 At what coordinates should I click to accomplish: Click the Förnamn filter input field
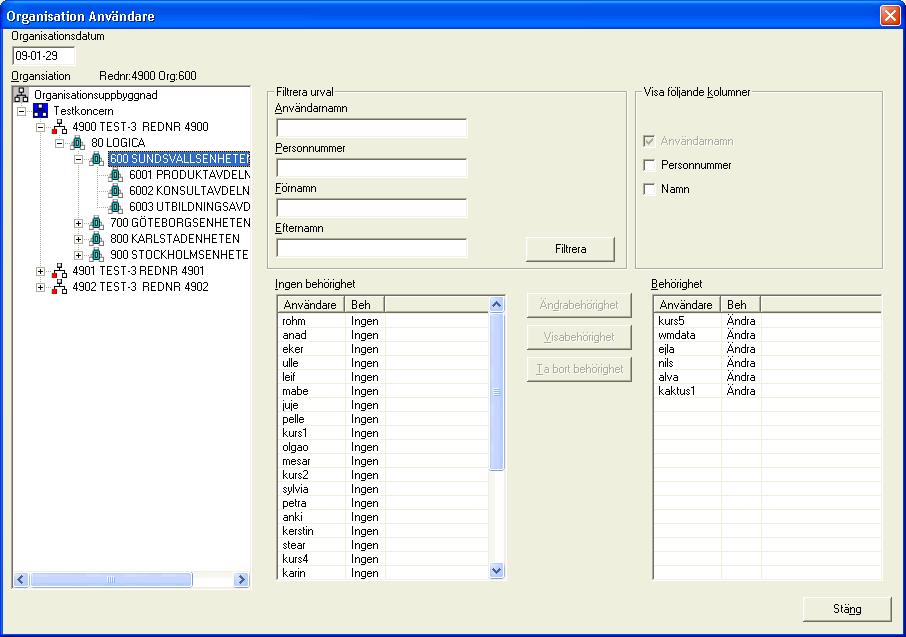point(372,208)
